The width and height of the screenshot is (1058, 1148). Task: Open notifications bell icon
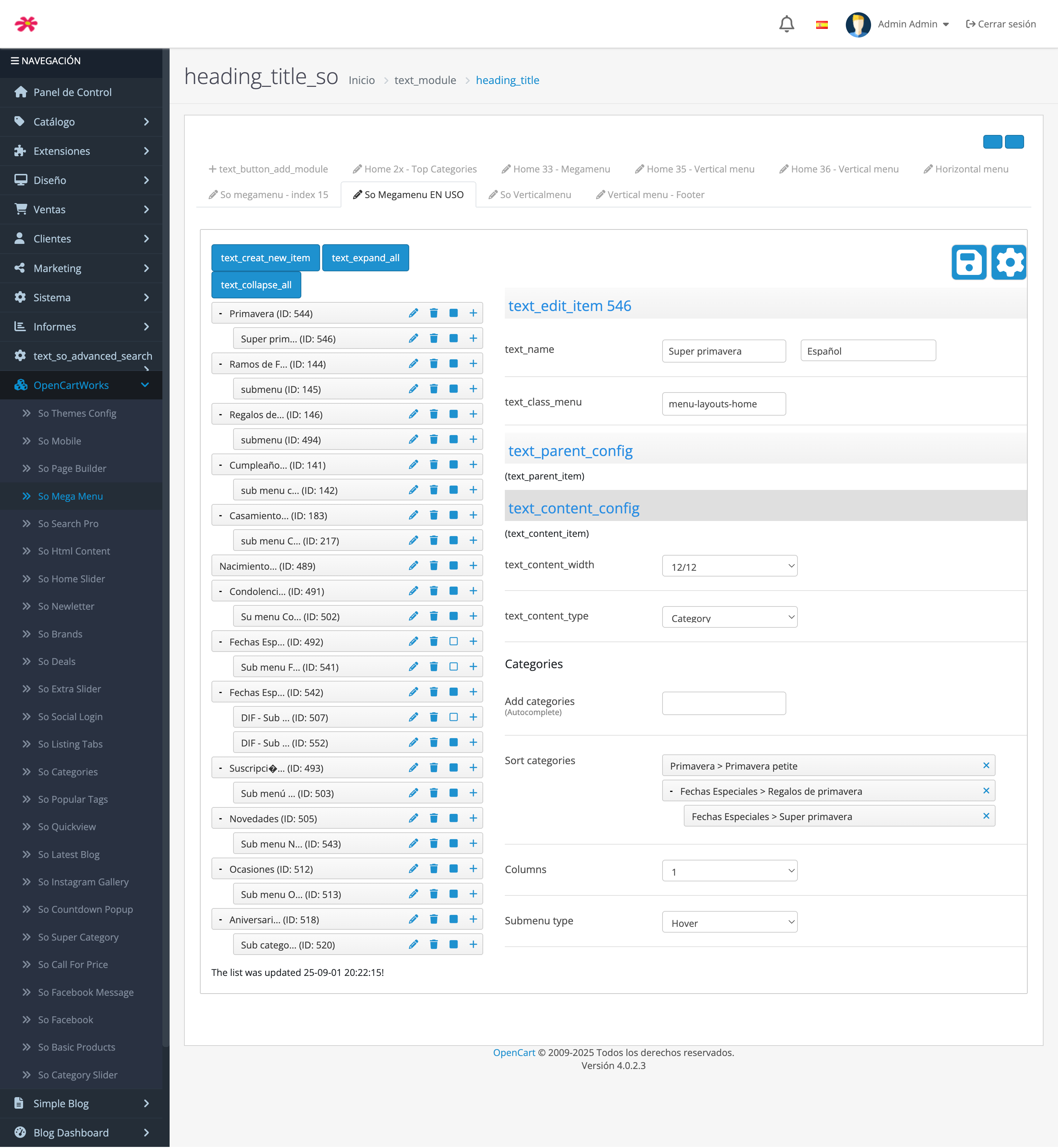(787, 24)
